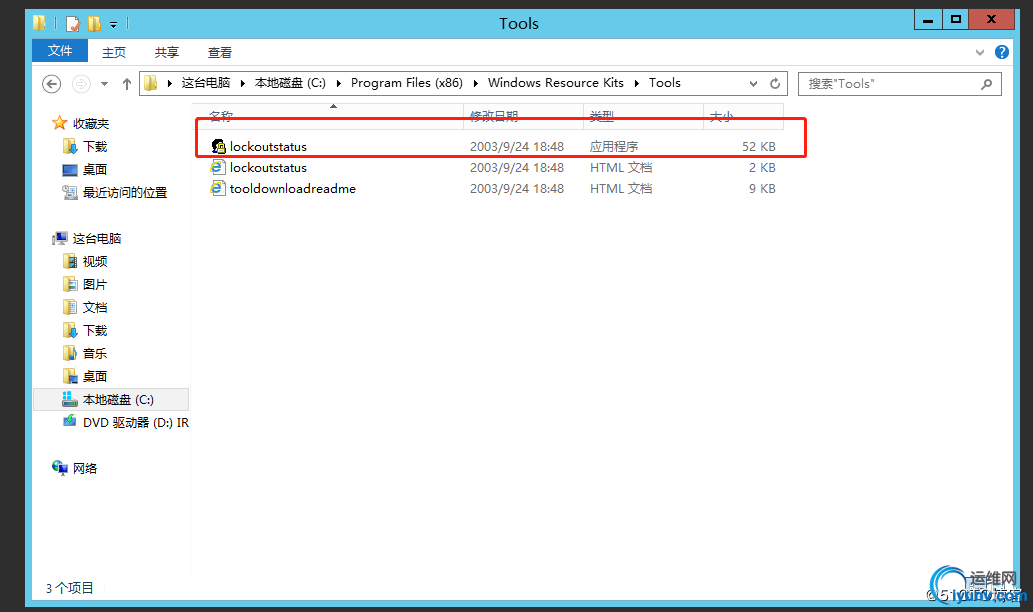Click 本地磁盘 (C:) breadcrumb in address bar
This screenshot has width=1033, height=612.
[x=290, y=82]
